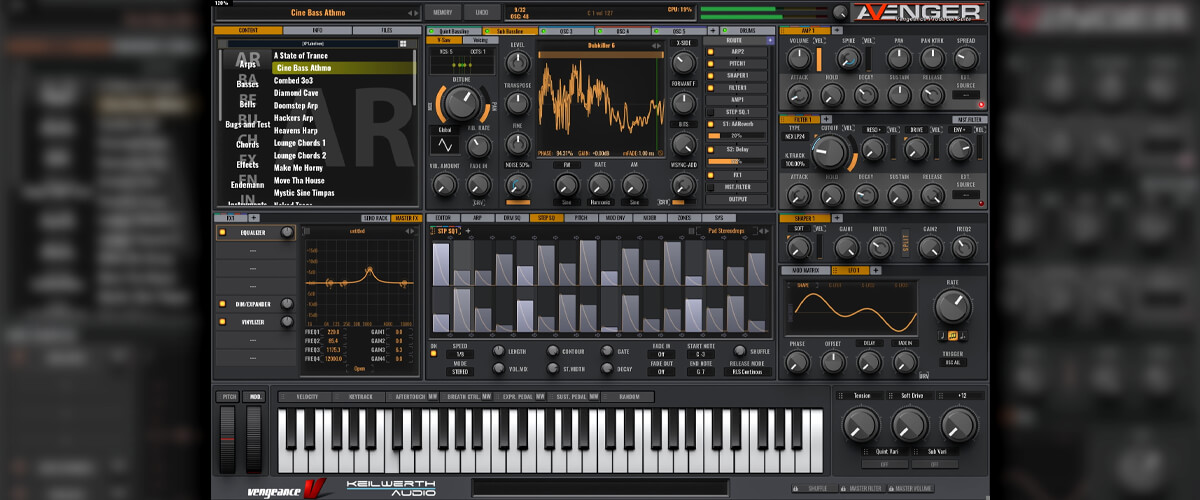This screenshot has height=500, width=1200.
Task: Open the LFO TRIGGER mode dropdown
Action: click(x=952, y=362)
